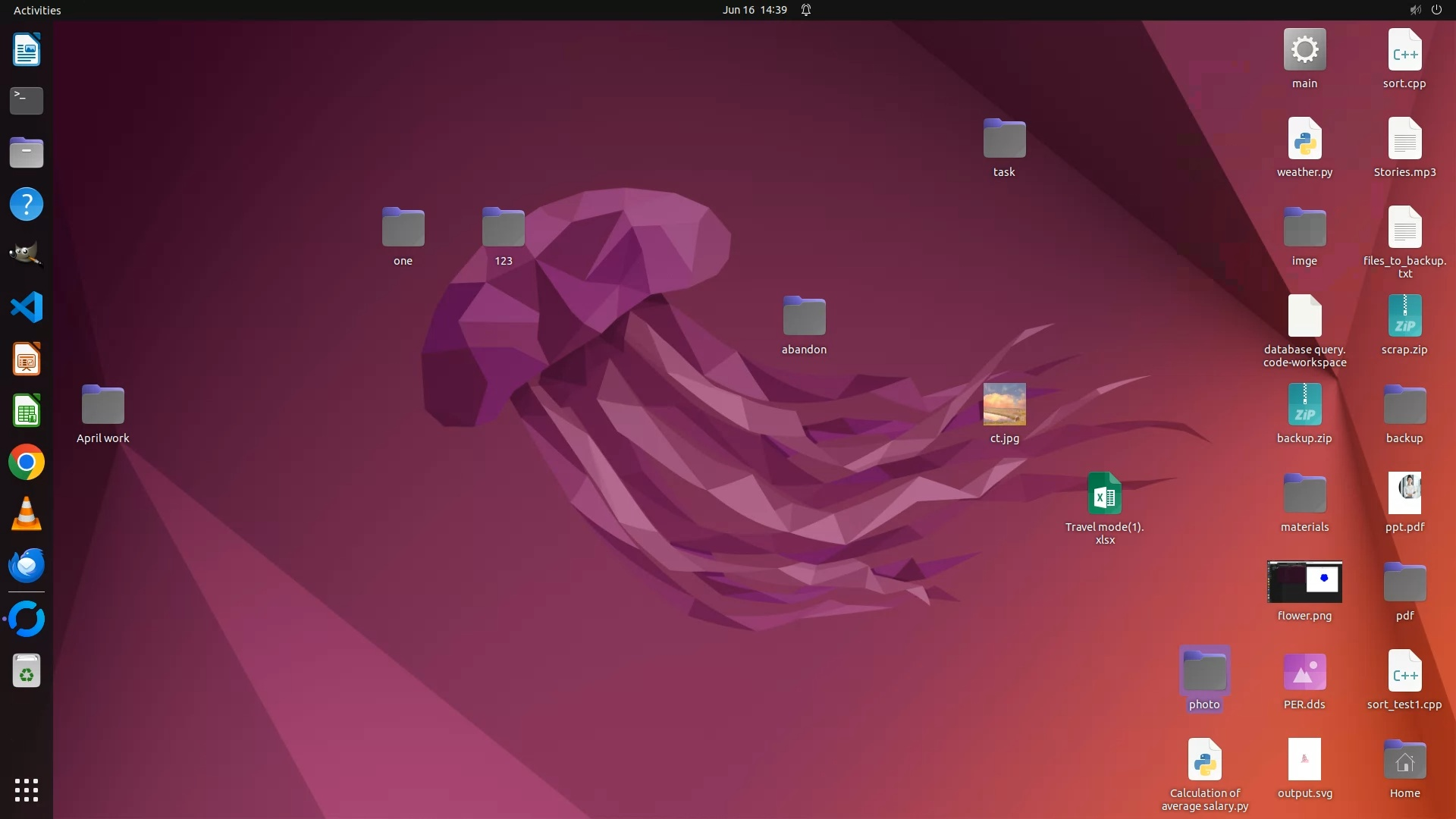This screenshot has width=1456, height=819.
Task: Click the muted volume indicator icon
Action: 1415,10
